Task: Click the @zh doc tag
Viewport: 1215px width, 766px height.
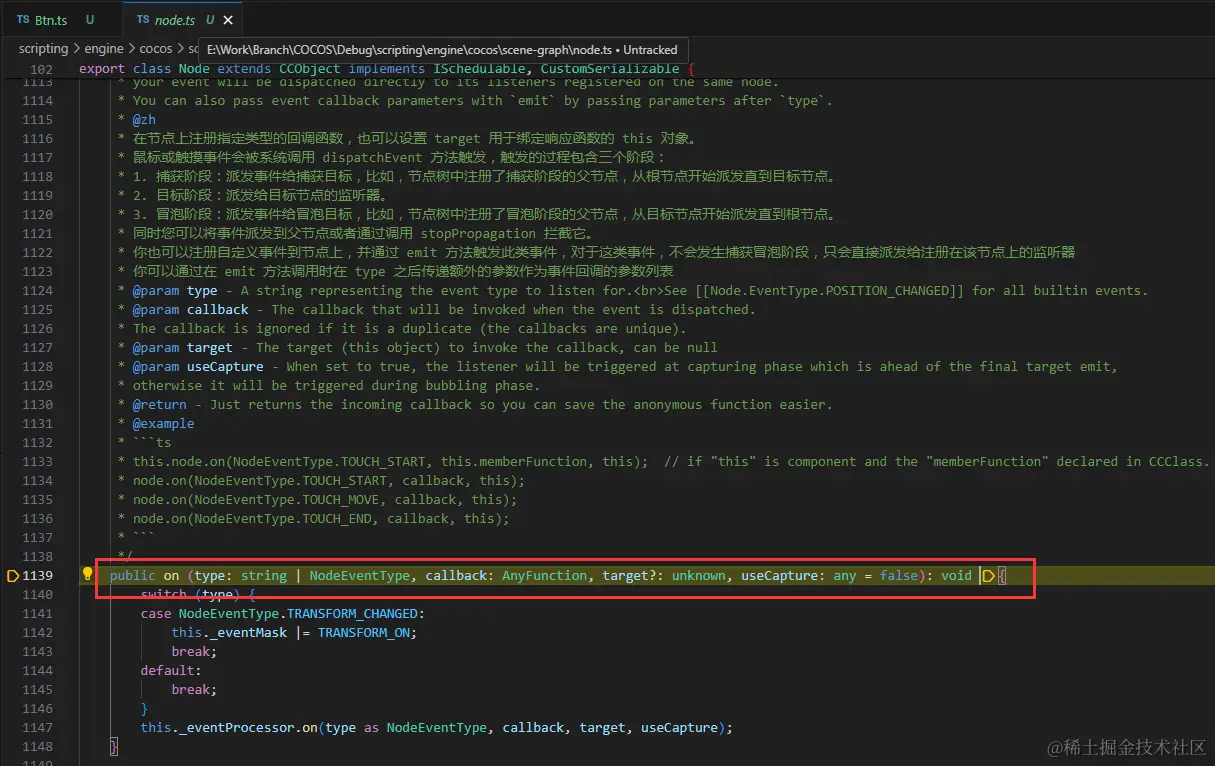Action: click(x=144, y=120)
